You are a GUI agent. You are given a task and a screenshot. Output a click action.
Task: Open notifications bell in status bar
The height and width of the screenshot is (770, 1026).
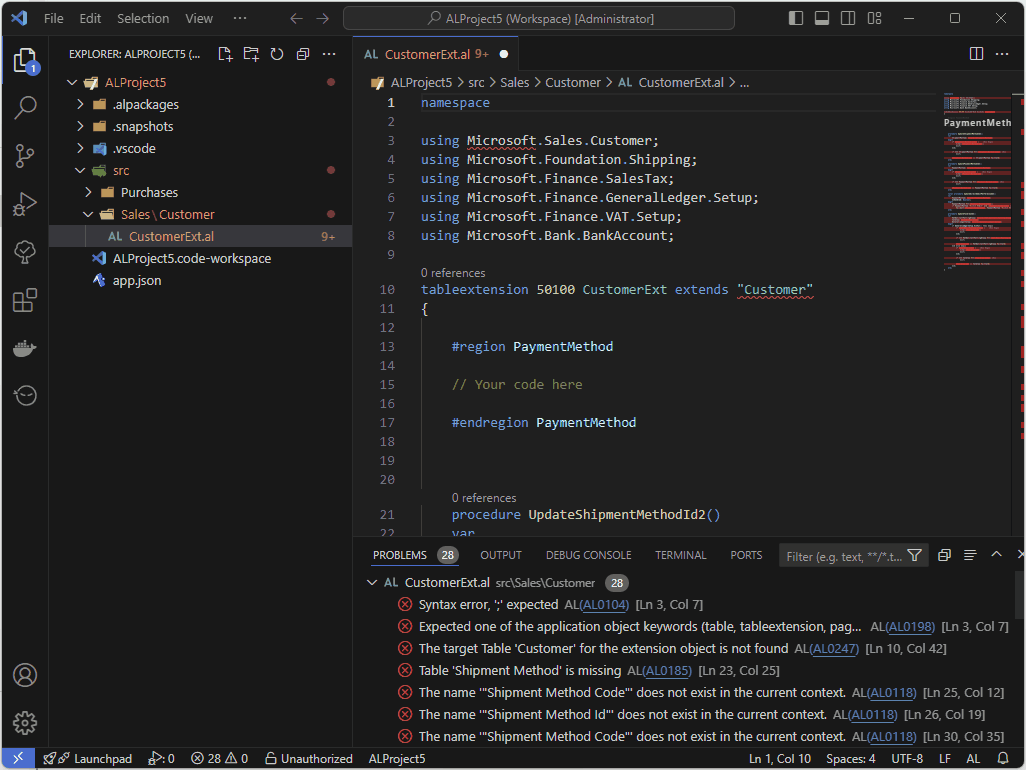point(1003,758)
